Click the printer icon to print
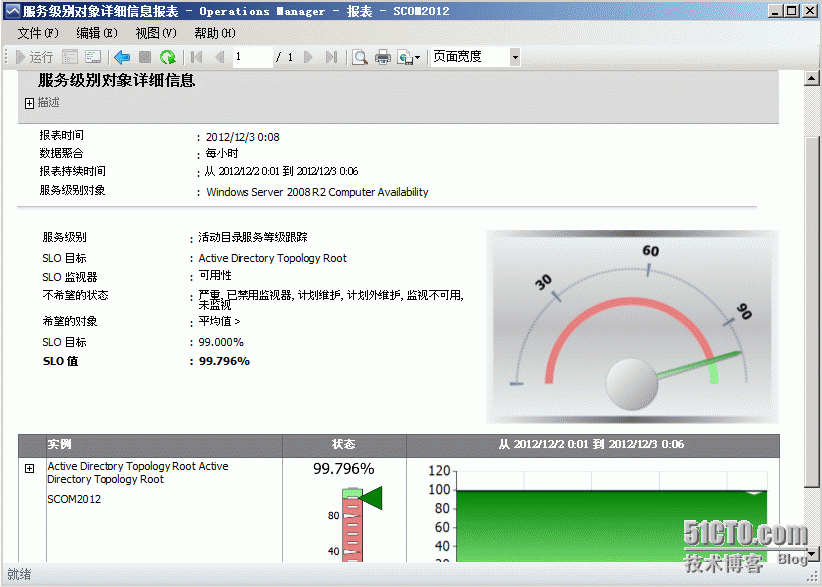This screenshot has height=587, width=822. [x=383, y=57]
